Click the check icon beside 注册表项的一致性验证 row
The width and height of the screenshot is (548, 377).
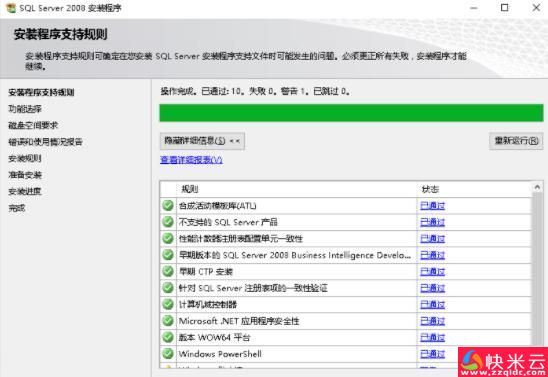pos(168,288)
